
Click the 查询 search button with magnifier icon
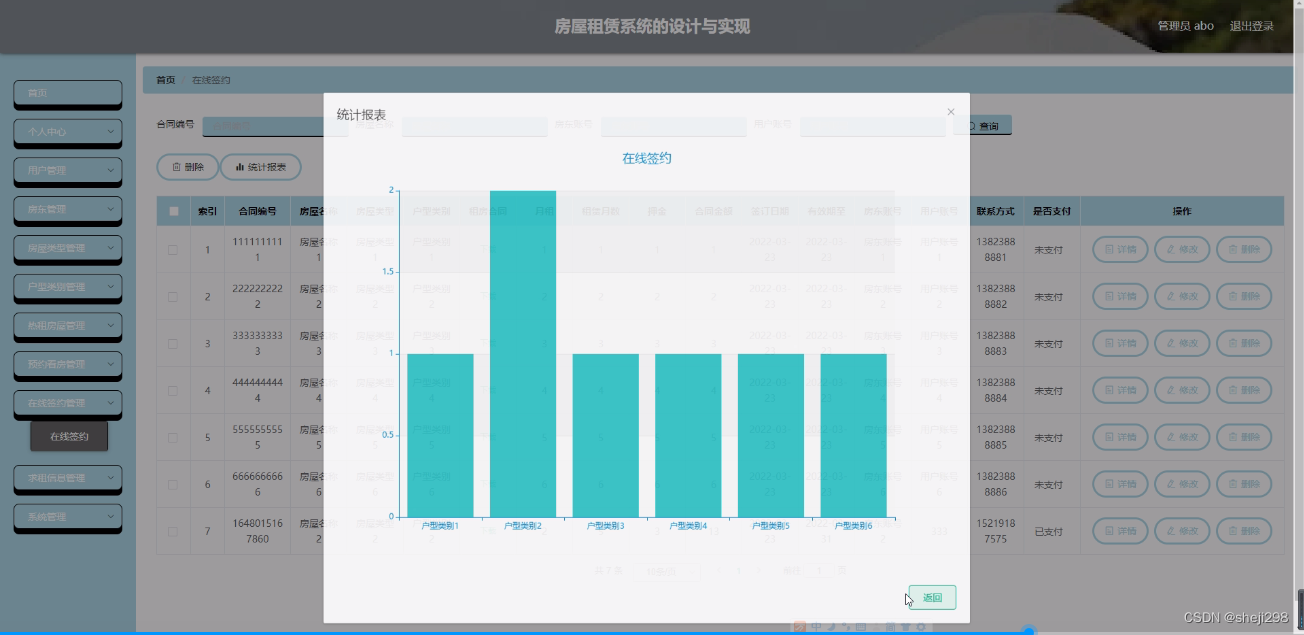(983, 125)
